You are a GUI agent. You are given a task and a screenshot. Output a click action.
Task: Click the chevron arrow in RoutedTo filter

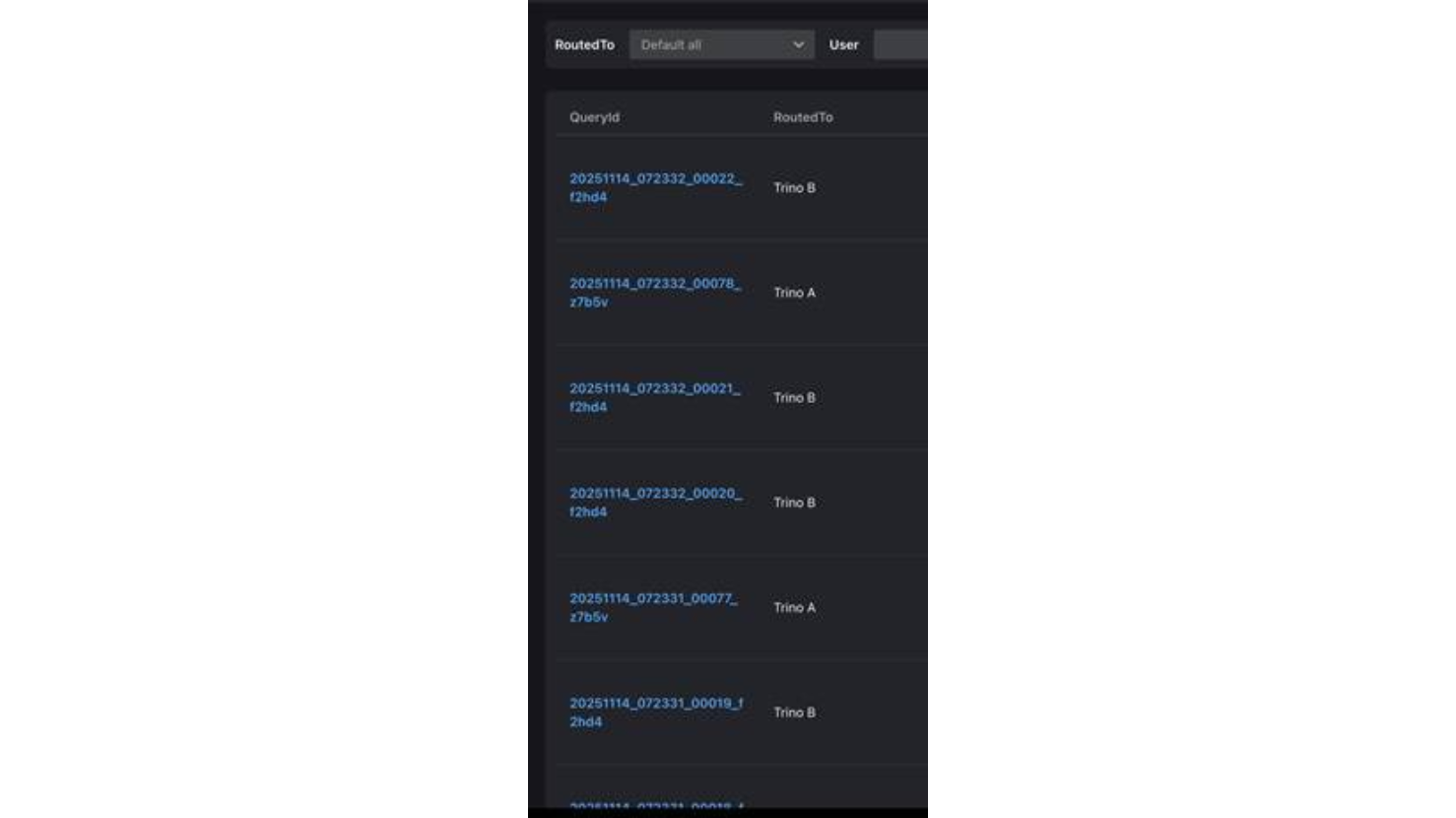(x=798, y=45)
